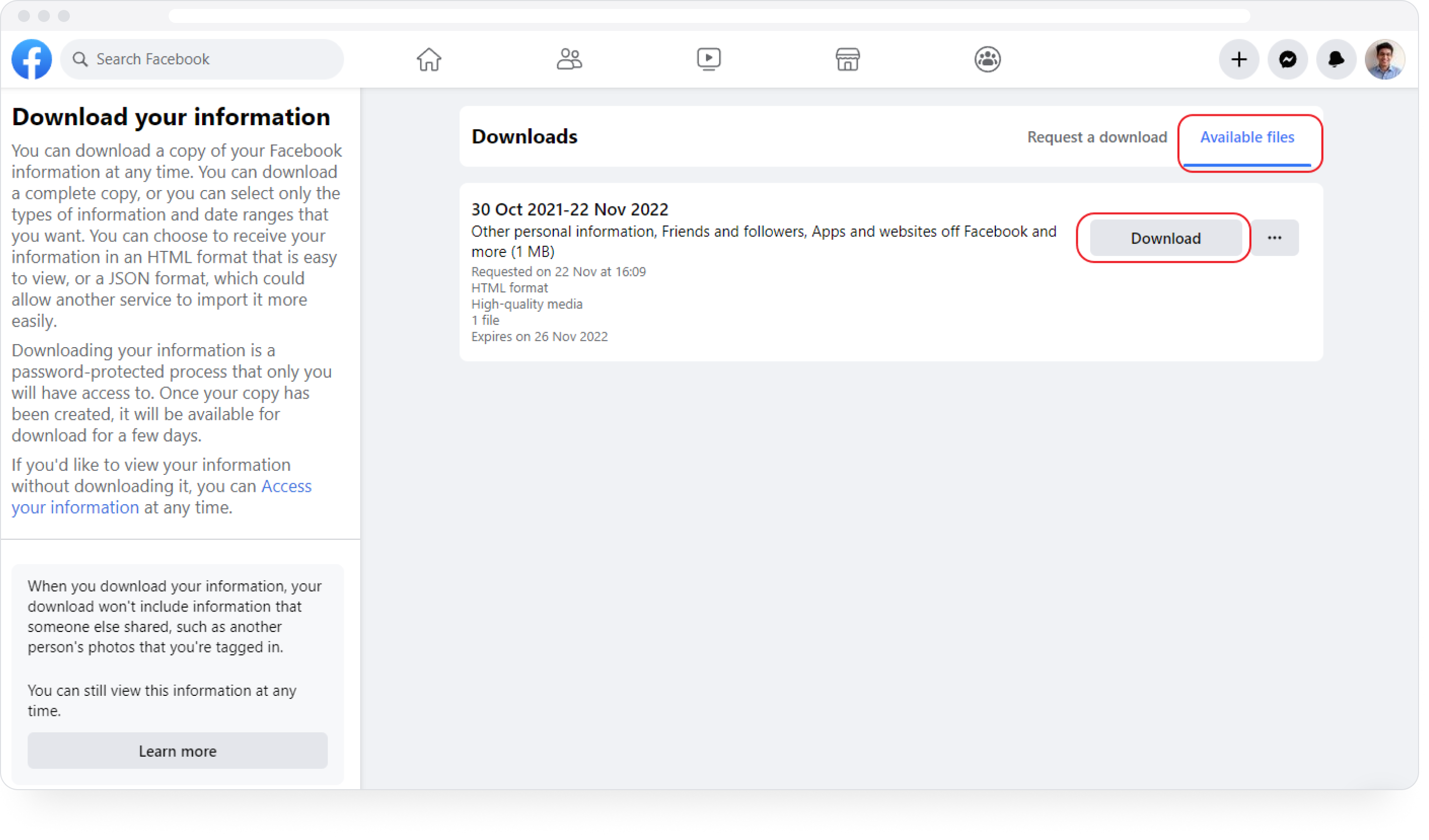Screen dimensions: 1429x840
Task: Click the Learn more button
Action: coord(177,751)
